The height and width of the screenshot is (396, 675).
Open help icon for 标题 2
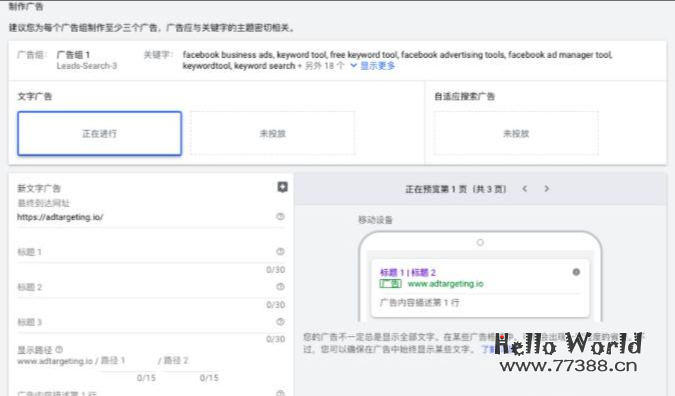[x=280, y=287]
